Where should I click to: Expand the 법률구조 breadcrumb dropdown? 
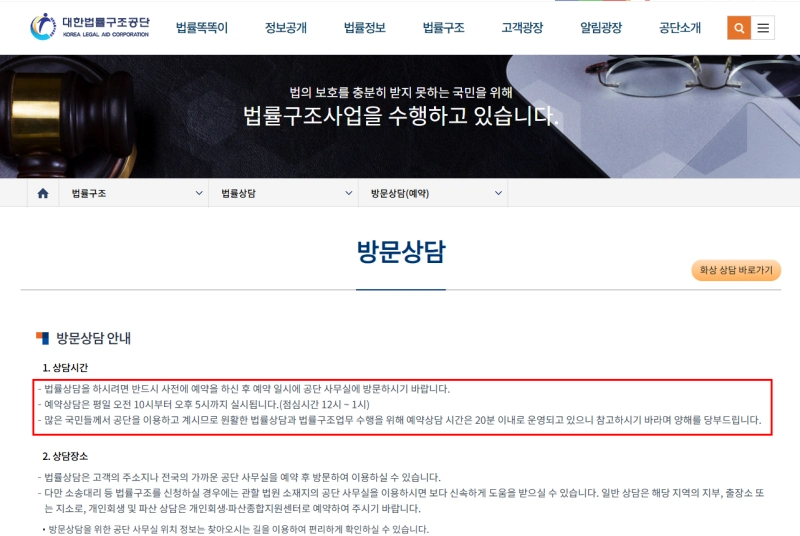134,193
